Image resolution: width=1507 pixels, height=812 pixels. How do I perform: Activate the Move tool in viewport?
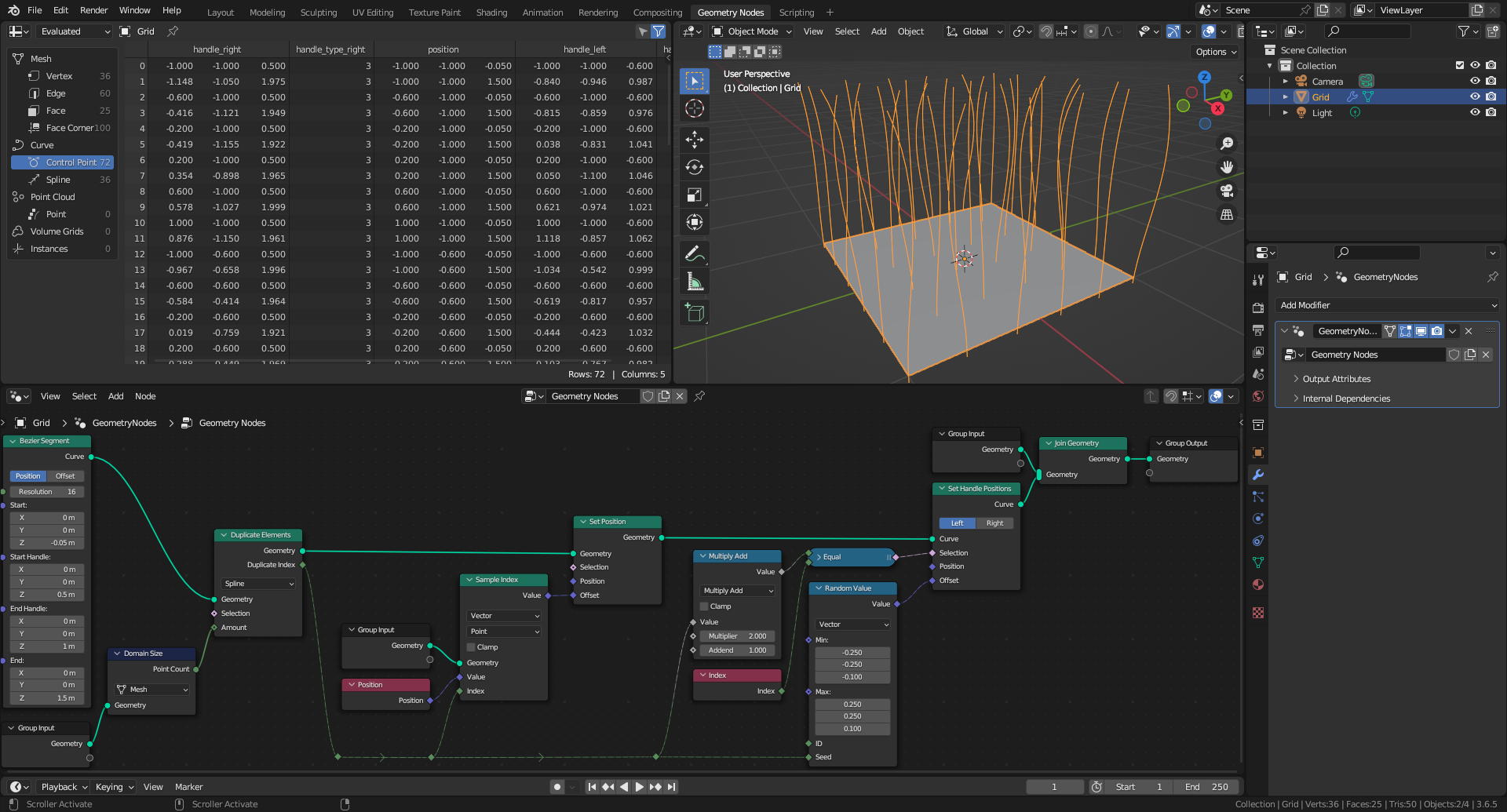point(695,140)
